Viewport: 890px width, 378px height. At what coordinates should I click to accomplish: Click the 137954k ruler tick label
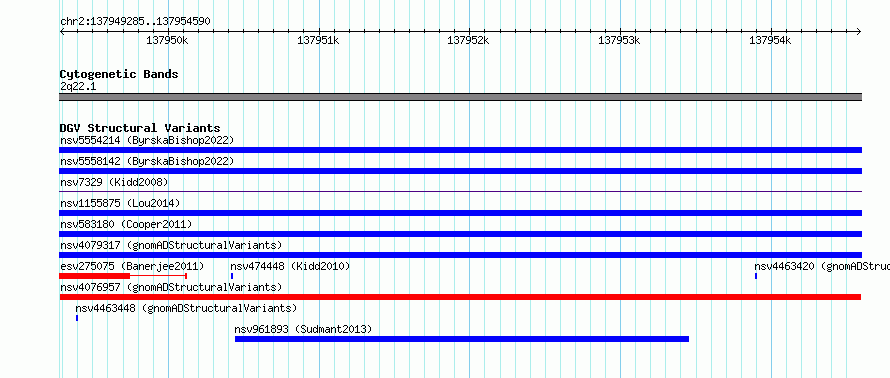point(770,40)
